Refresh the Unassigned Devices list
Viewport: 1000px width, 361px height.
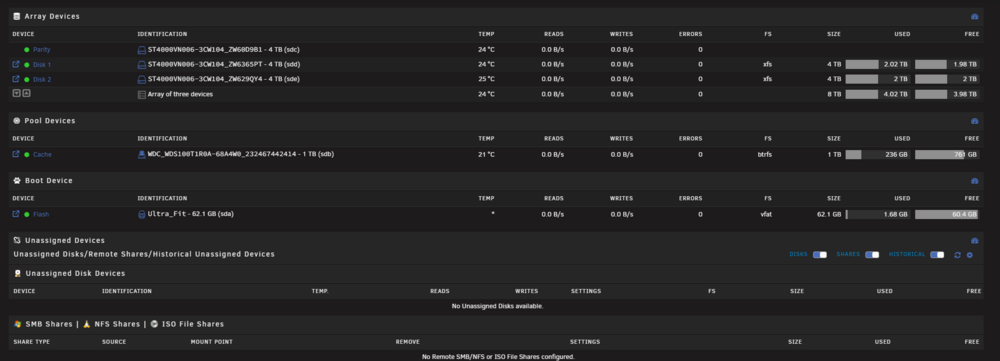click(957, 255)
